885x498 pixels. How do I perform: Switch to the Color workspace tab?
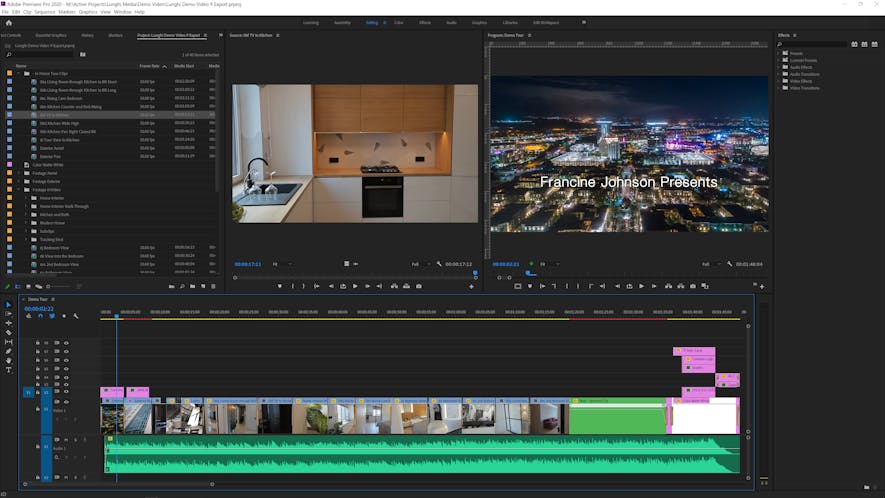(399, 21)
